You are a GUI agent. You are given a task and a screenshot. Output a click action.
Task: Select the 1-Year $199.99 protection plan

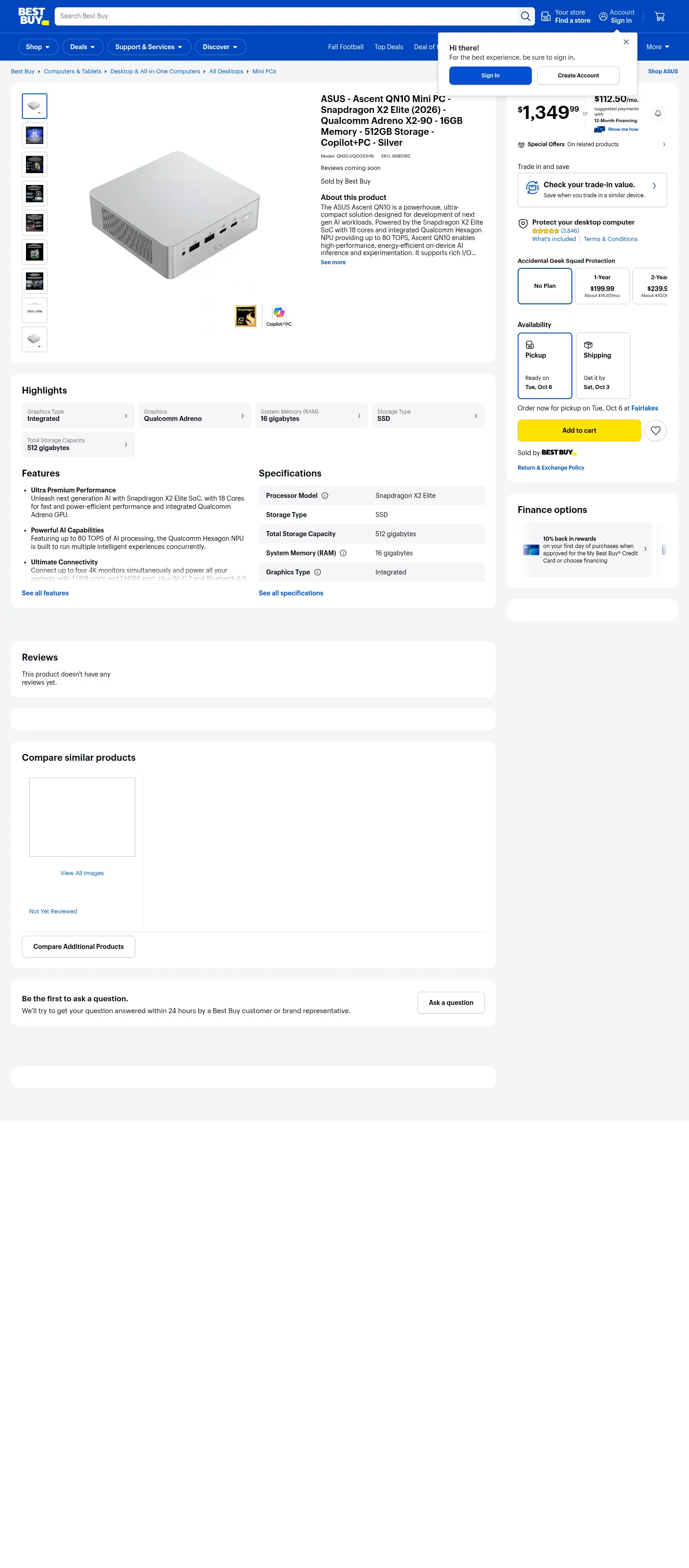[x=602, y=286]
